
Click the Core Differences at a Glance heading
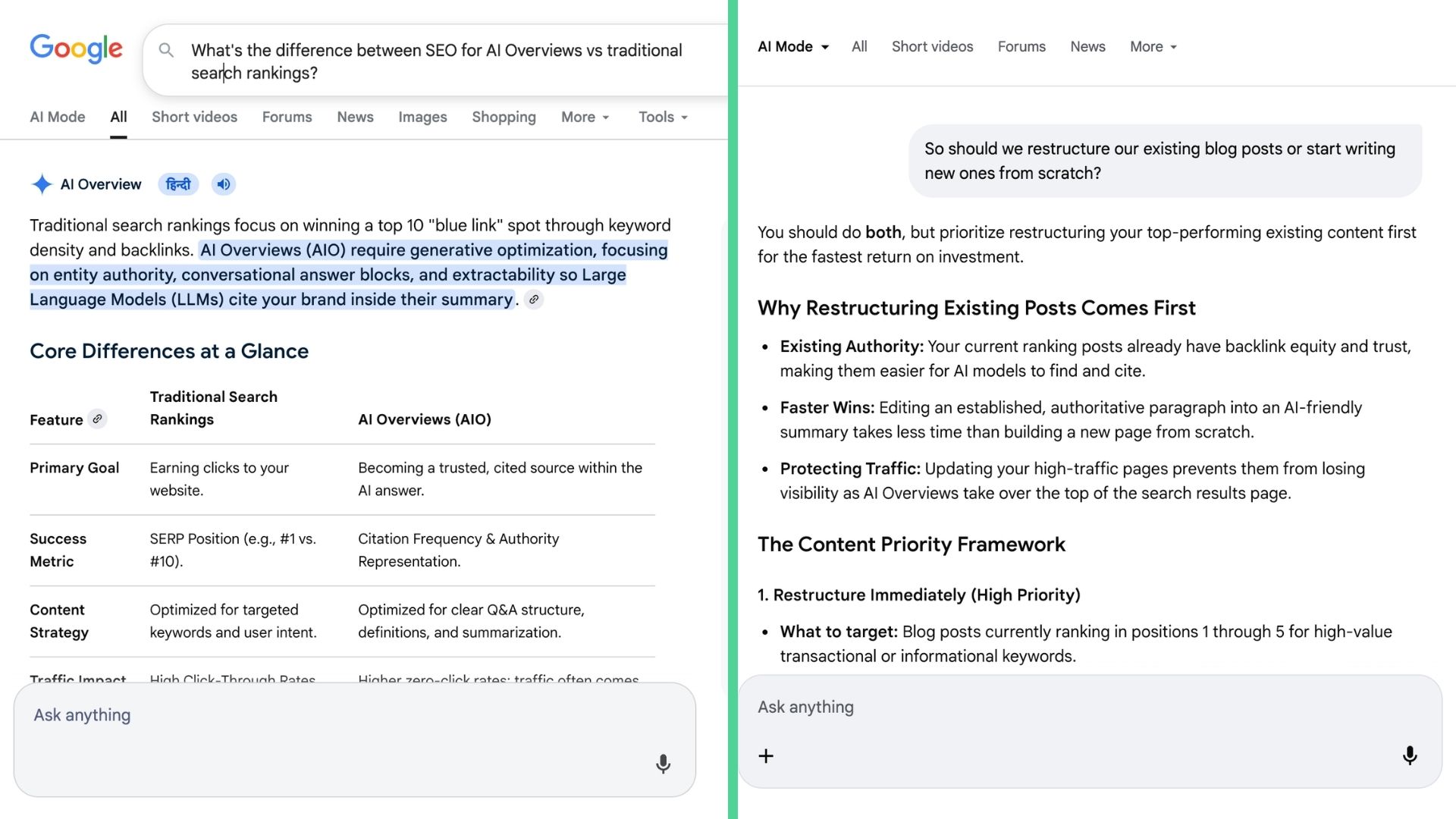point(169,351)
